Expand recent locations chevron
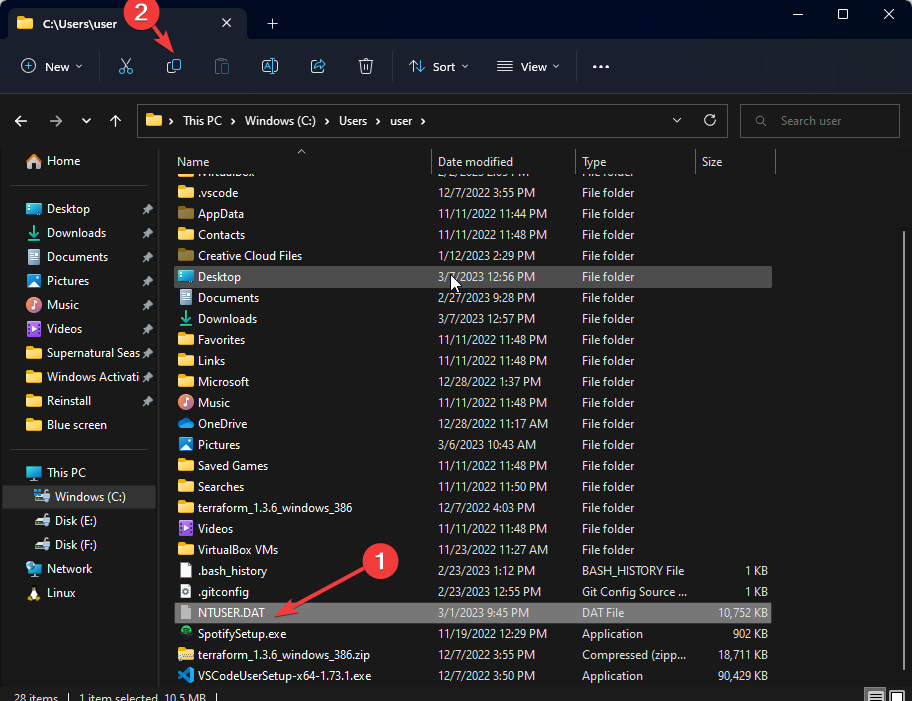Image resolution: width=912 pixels, height=701 pixels. point(86,121)
